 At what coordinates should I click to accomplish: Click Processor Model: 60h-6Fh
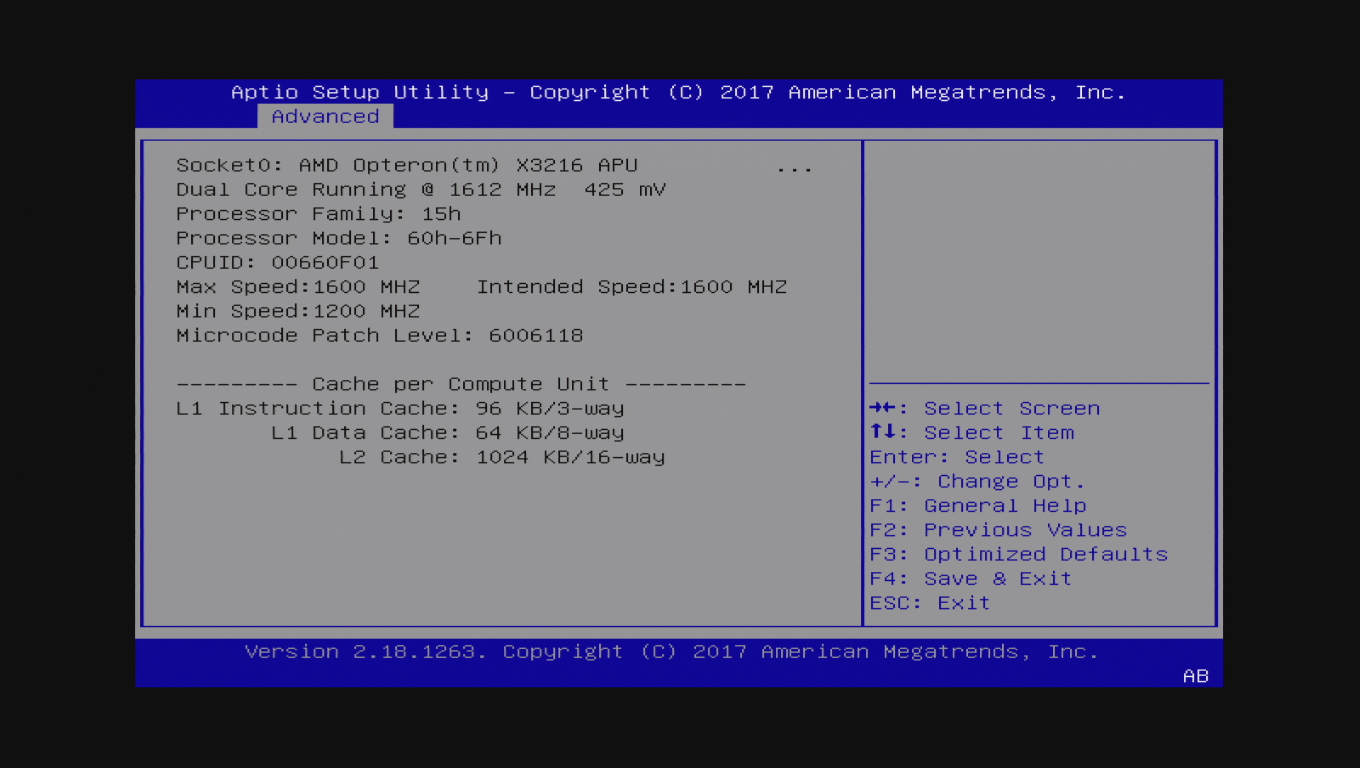pyautogui.click(x=339, y=239)
